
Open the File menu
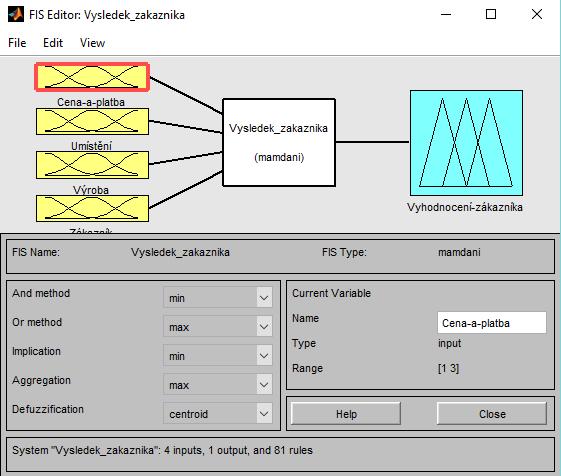[x=17, y=43]
